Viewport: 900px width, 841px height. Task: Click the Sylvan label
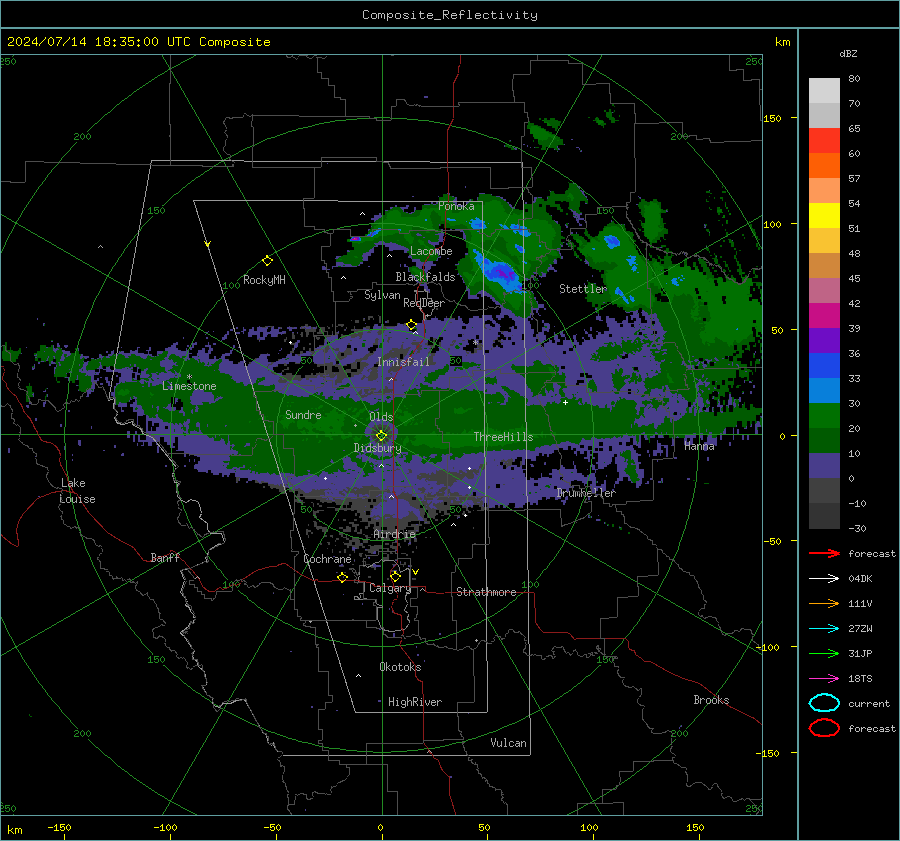coord(382,295)
